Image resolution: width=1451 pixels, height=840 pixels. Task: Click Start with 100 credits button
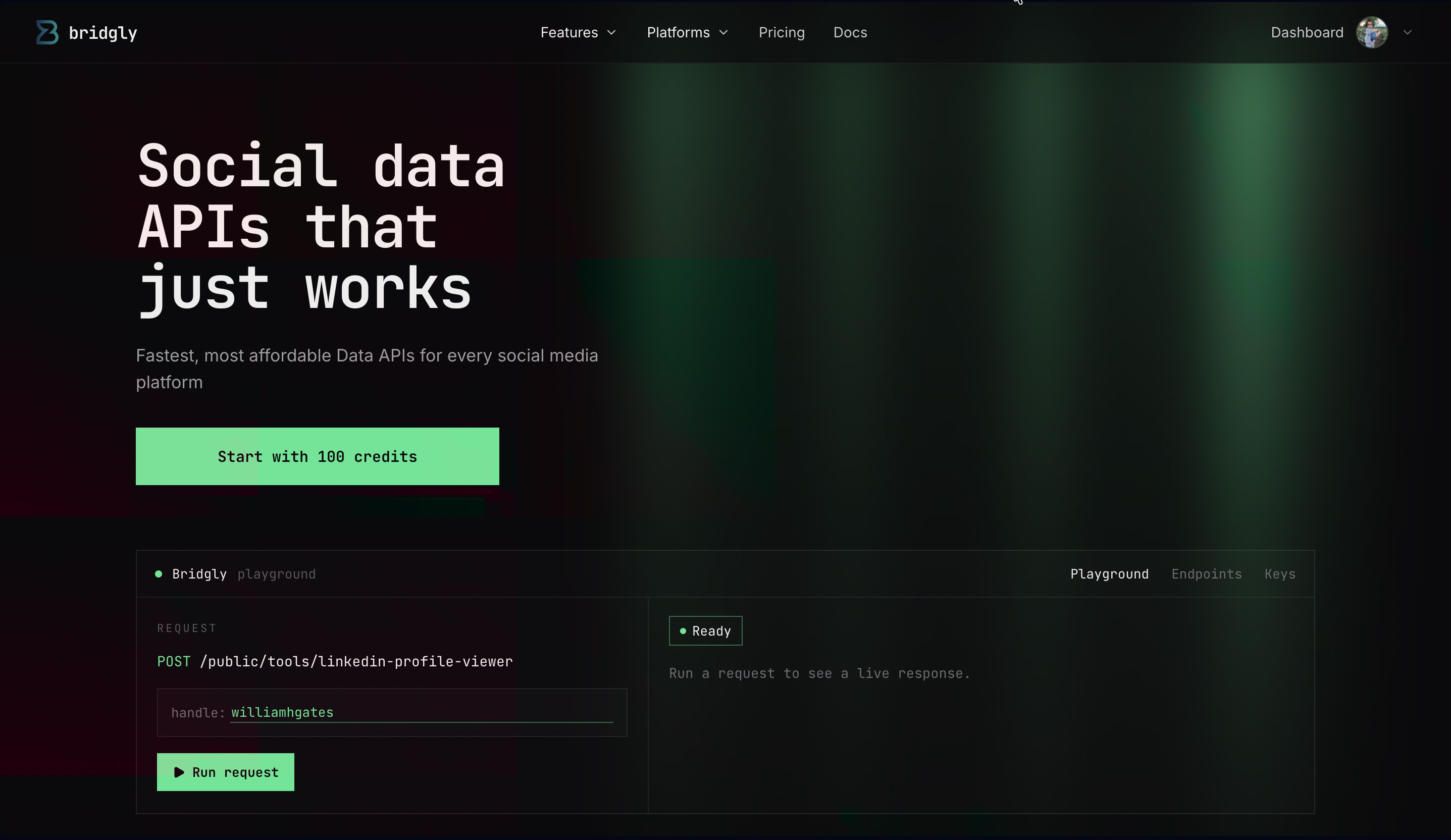pyautogui.click(x=317, y=456)
